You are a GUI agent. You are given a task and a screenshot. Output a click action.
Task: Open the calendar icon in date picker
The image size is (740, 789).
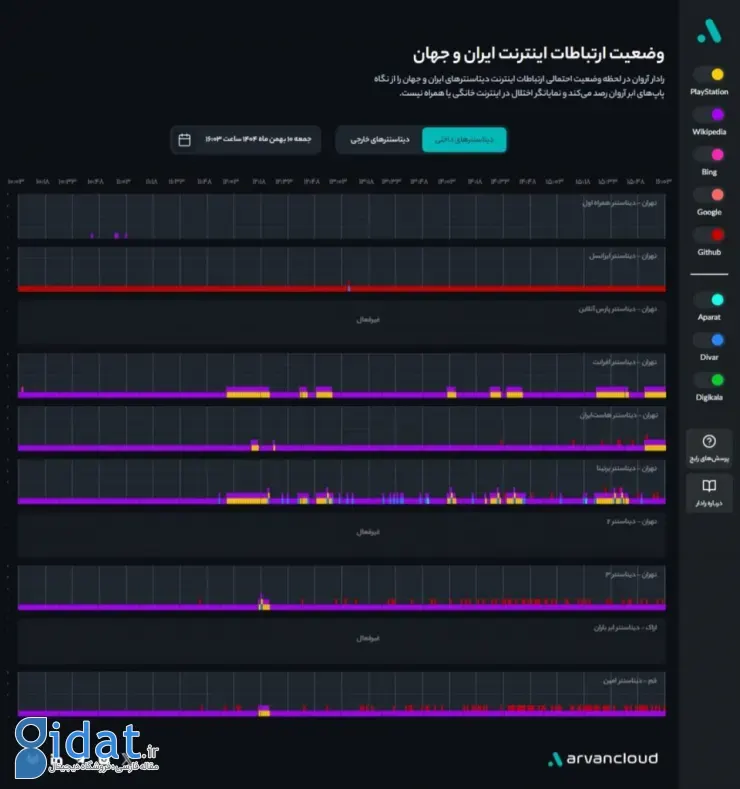(x=184, y=140)
